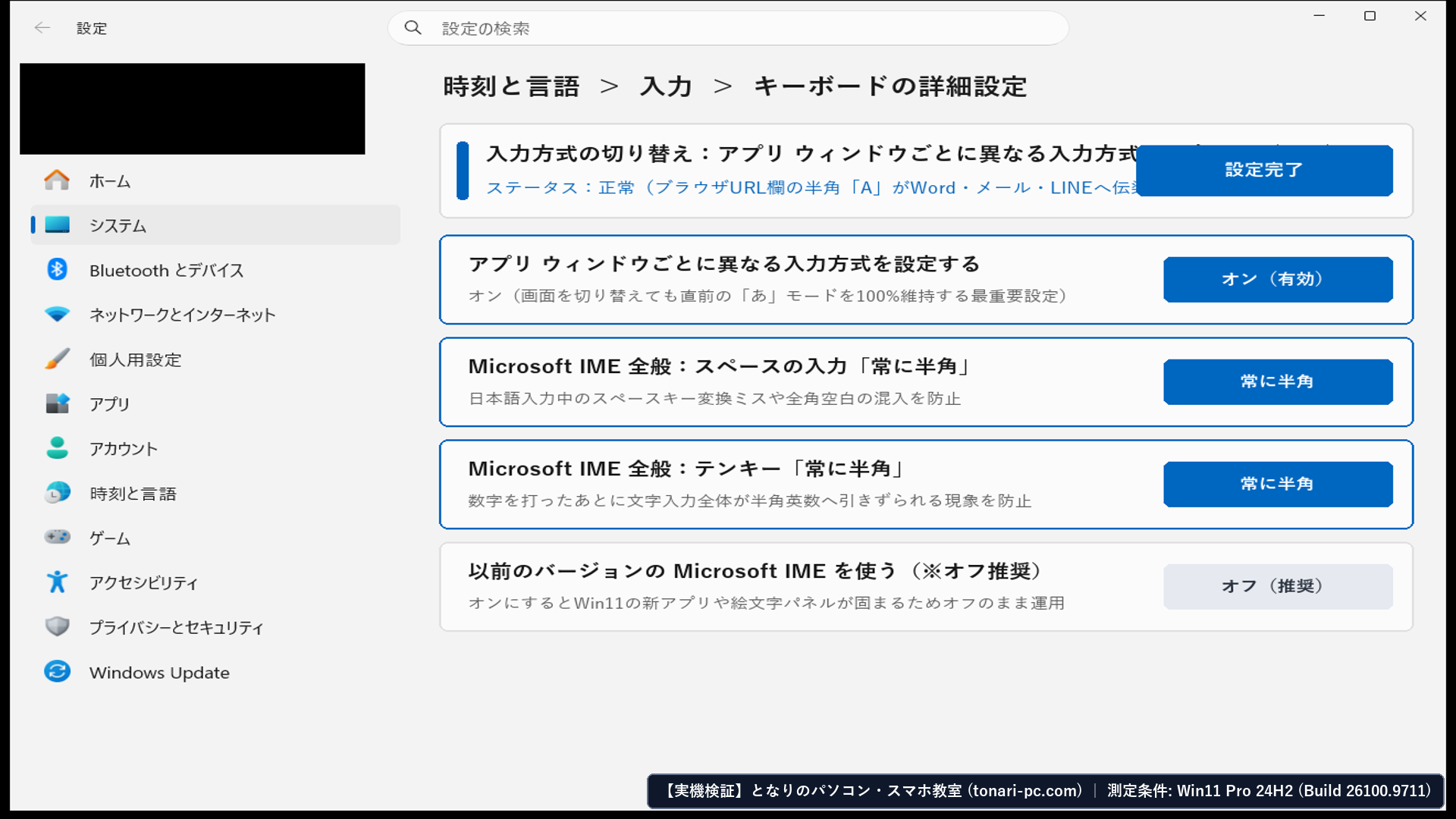This screenshot has height=819, width=1456.
Task: Open プライバシーとセキュリティ section
Action: pyautogui.click(x=215, y=627)
